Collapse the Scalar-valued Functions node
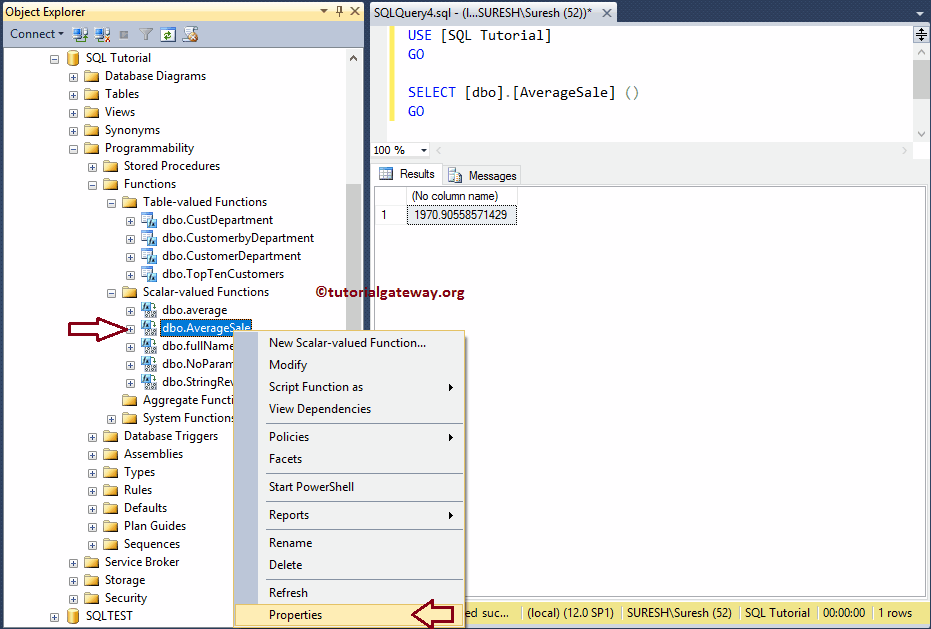The height and width of the screenshot is (629, 931). [x=111, y=293]
